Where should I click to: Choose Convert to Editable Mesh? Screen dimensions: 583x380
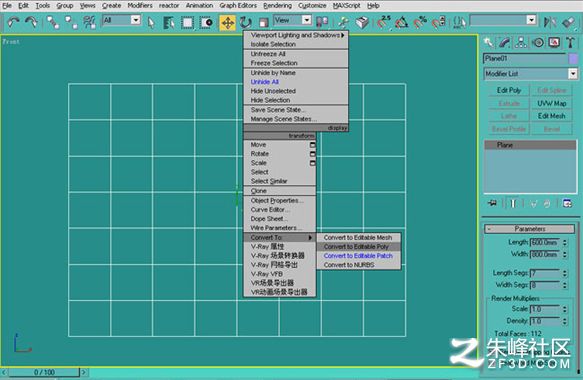358,237
